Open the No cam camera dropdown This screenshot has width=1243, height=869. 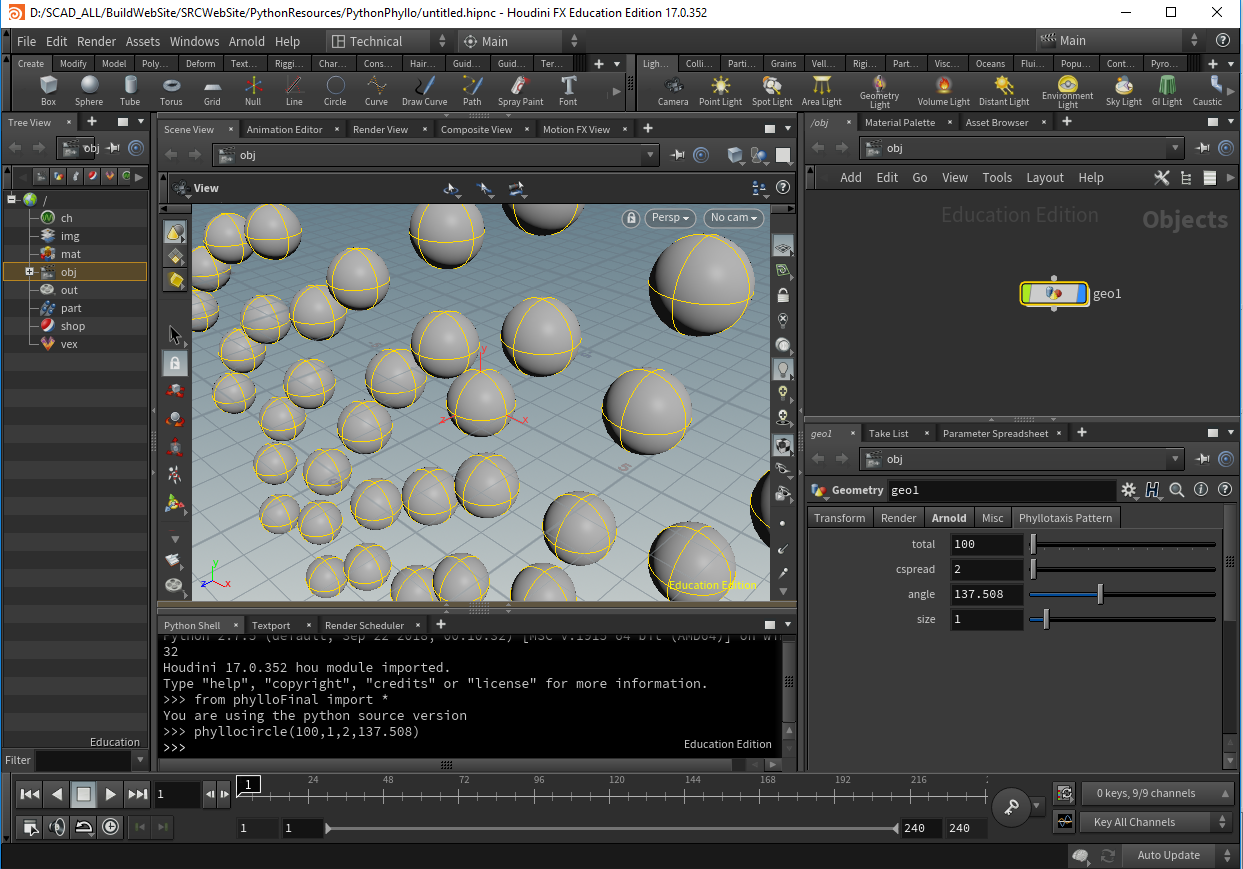point(734,218)
